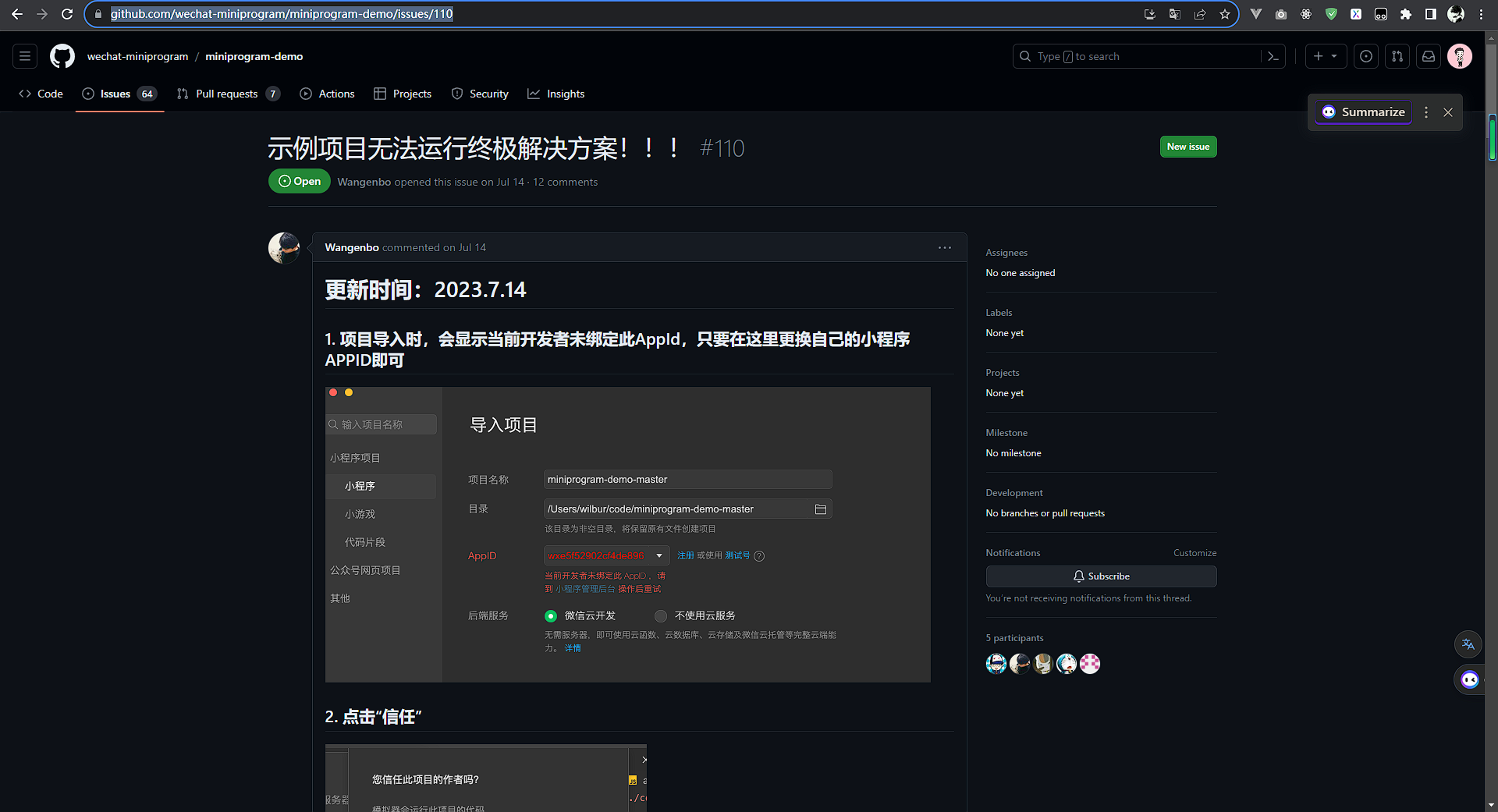
Task: Click the Summarize button
Action: tap(1363, 112)
